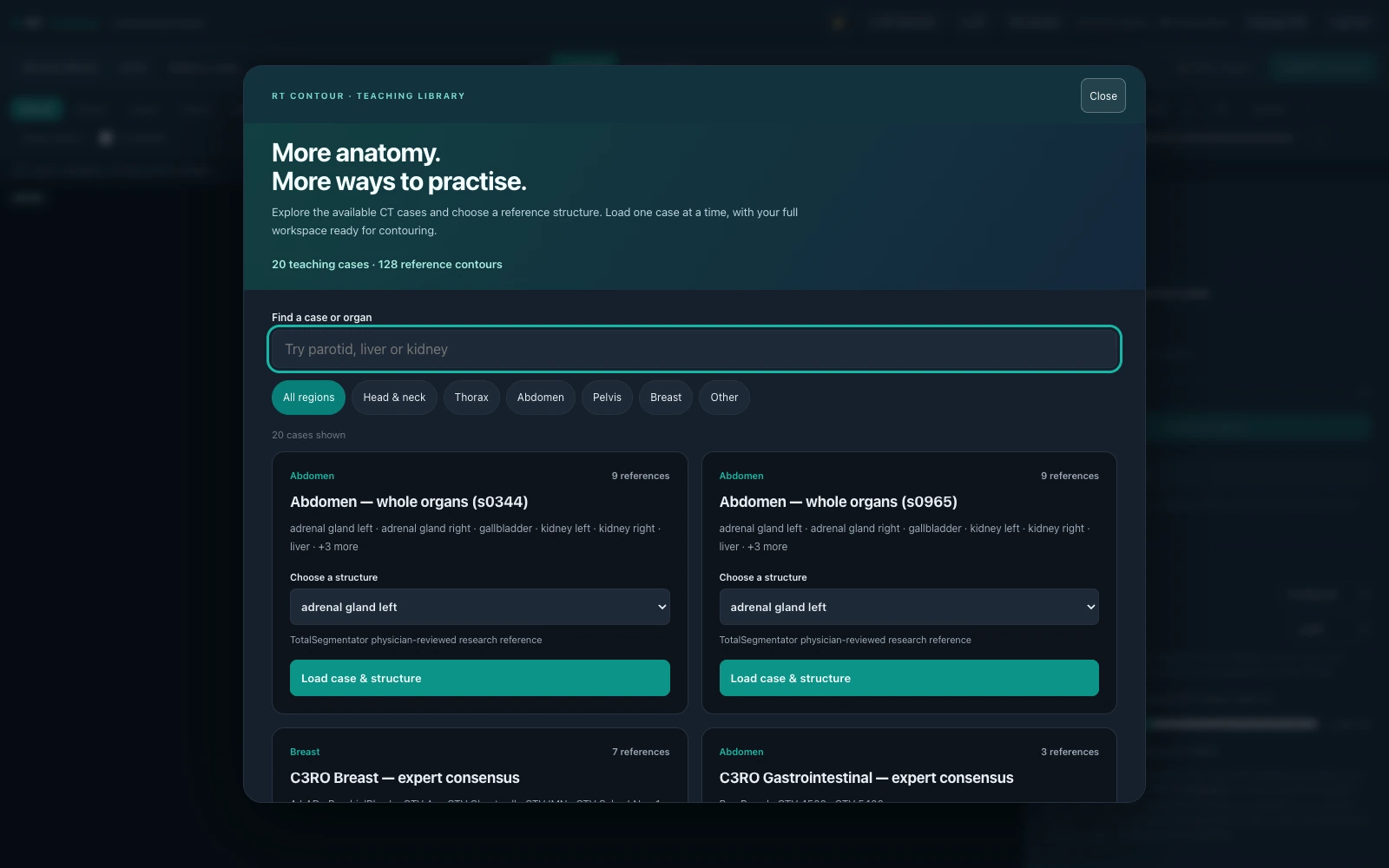Filter cases by Other region

click(724, 398)
